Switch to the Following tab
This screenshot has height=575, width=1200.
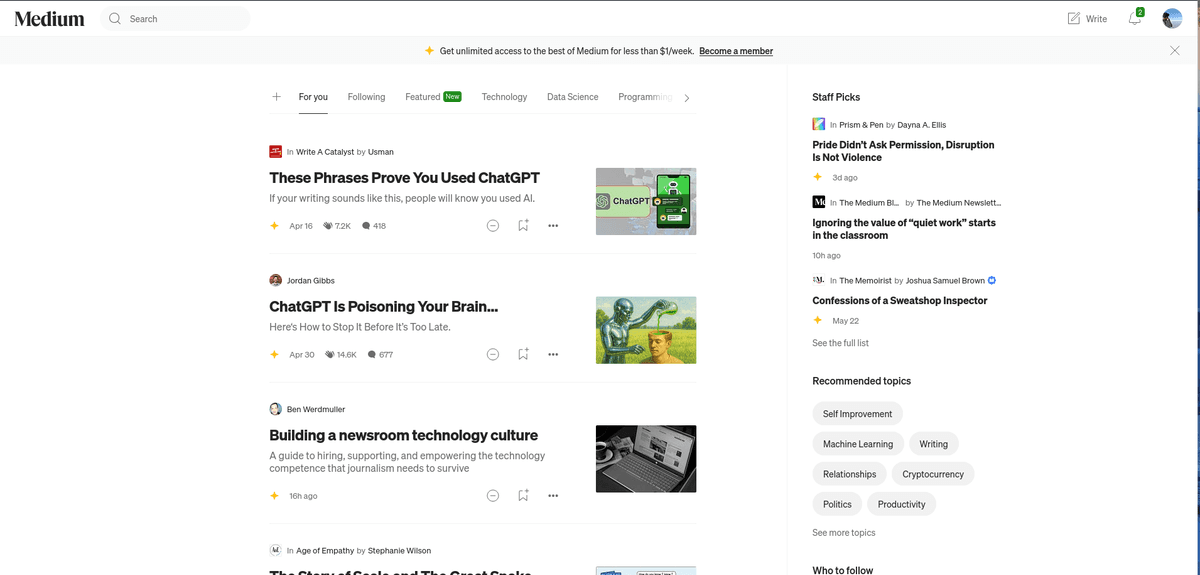coord(366,97)
